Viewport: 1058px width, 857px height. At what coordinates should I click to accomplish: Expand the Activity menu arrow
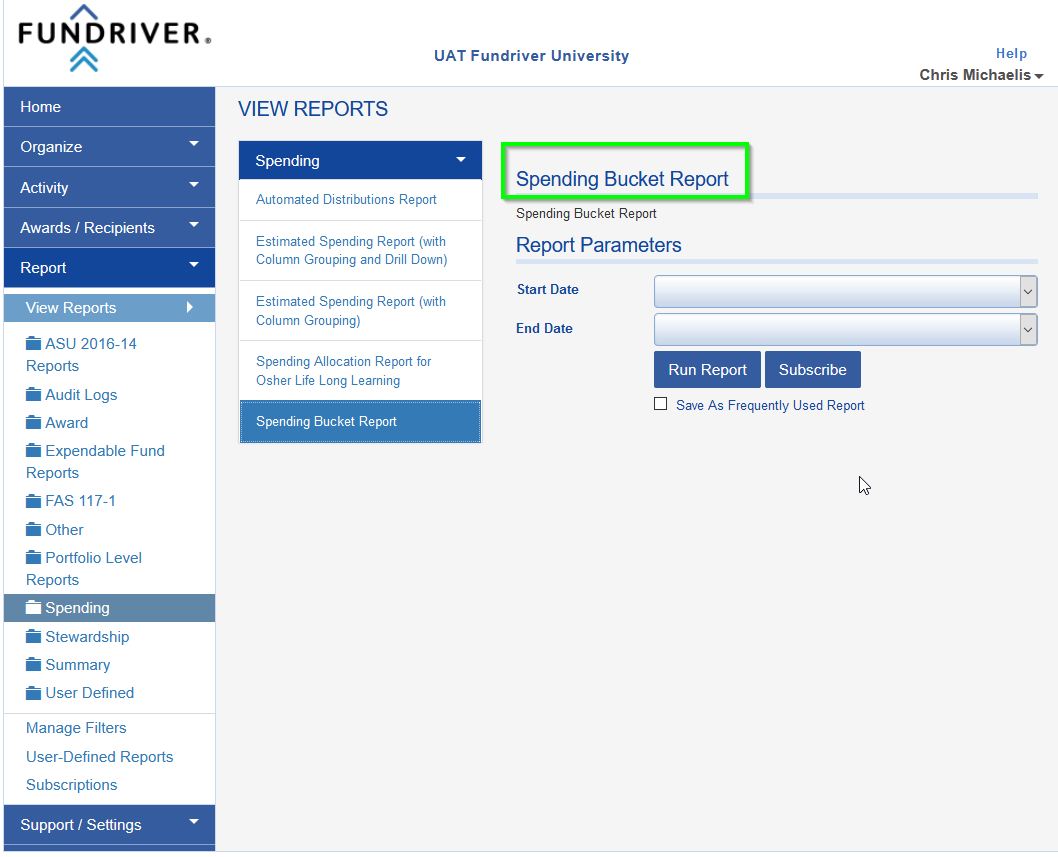[194, 185]
